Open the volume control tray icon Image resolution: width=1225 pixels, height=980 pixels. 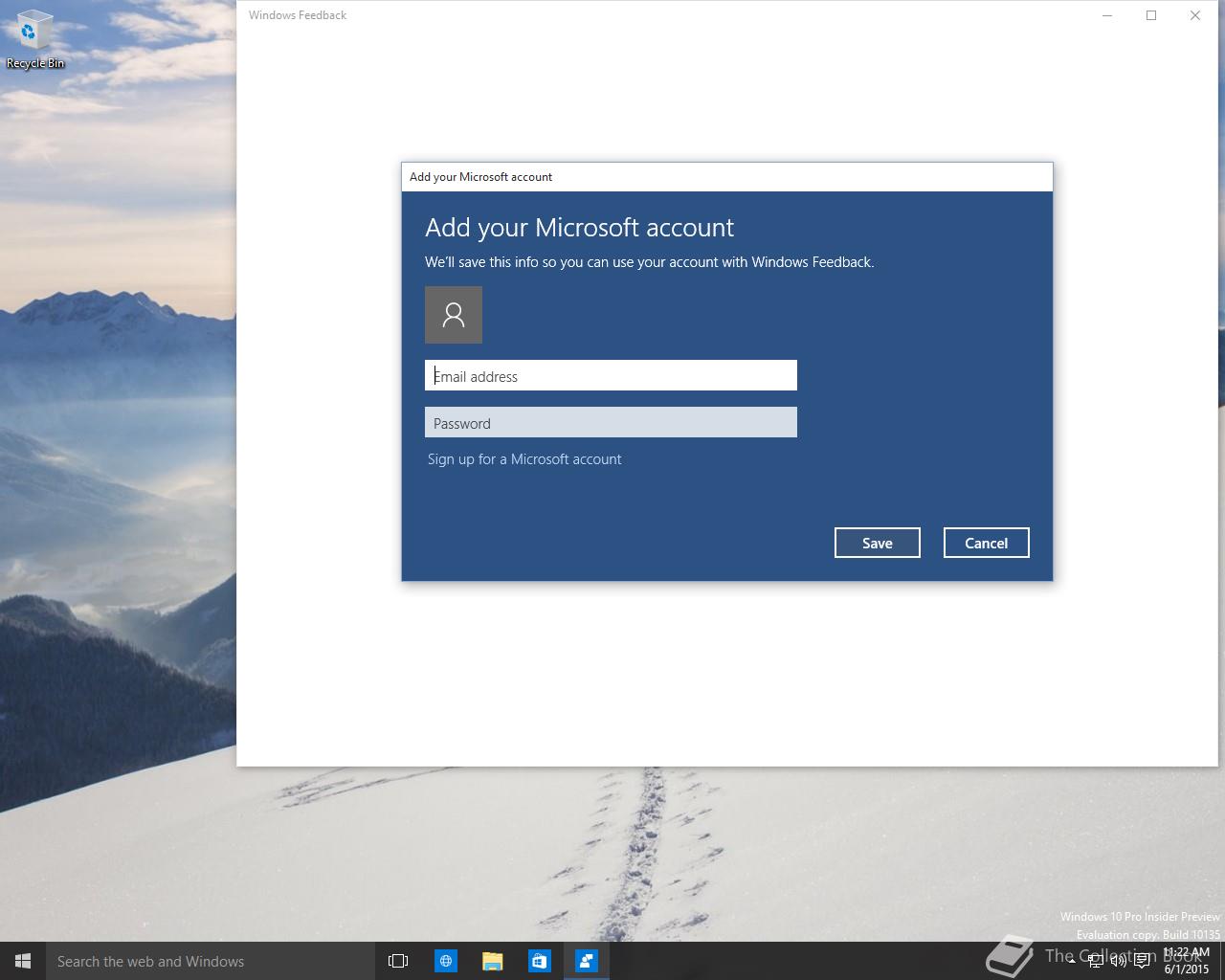coord(1119,961)
